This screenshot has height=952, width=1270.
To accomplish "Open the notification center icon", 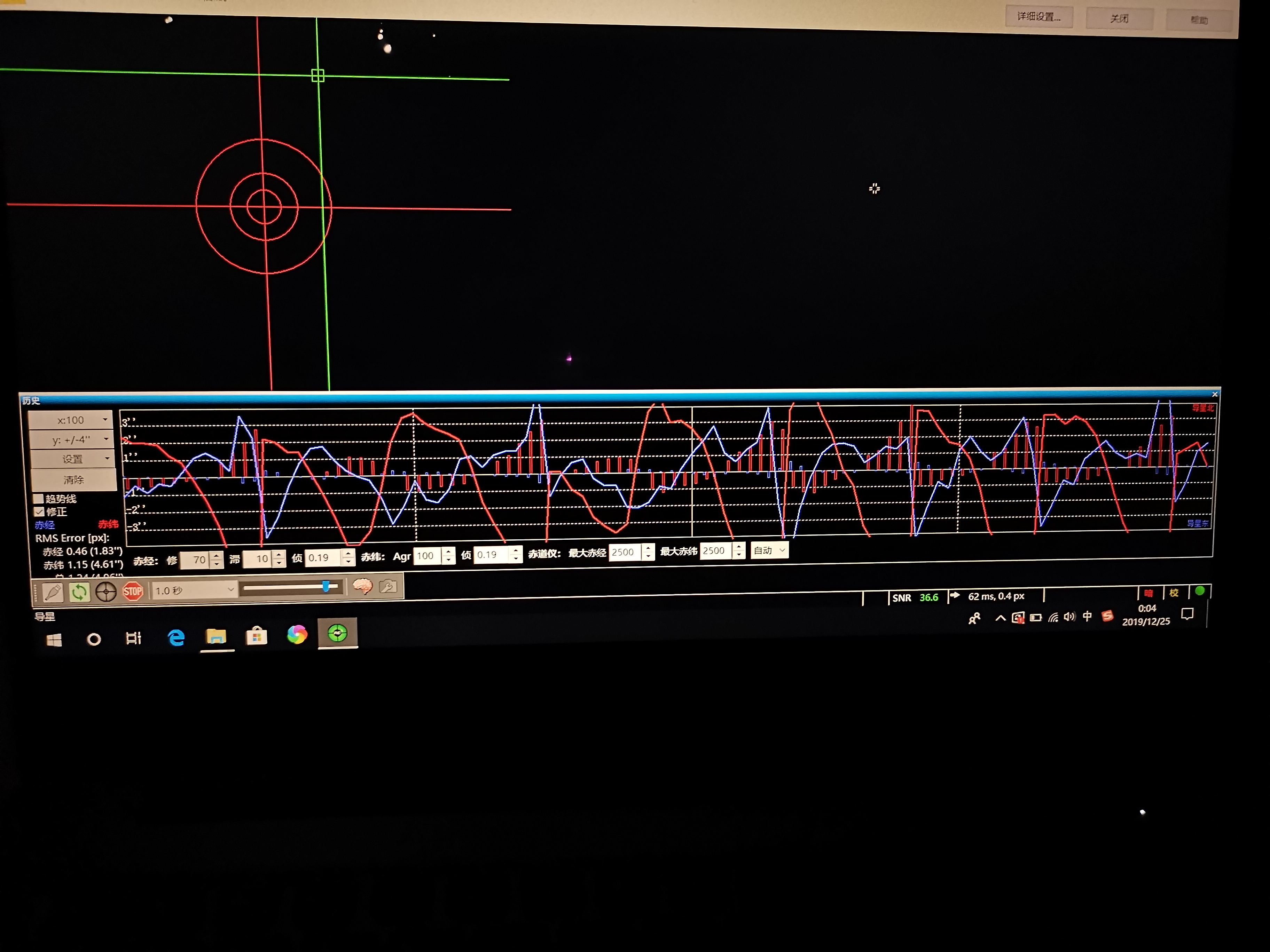I will pos(1187,614).
